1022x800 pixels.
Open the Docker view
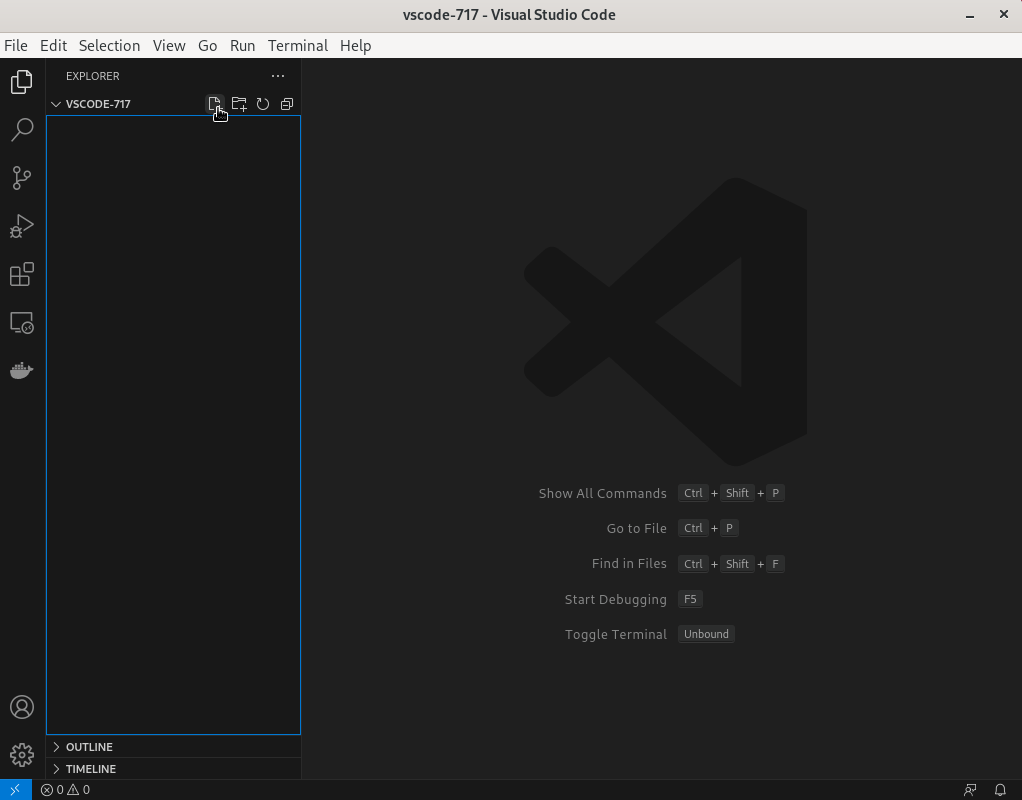[22, 370]
